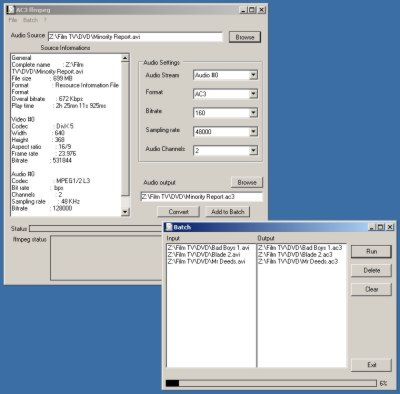
Task: Click the Frame rate 23.976 line
Action: [44, 154]
